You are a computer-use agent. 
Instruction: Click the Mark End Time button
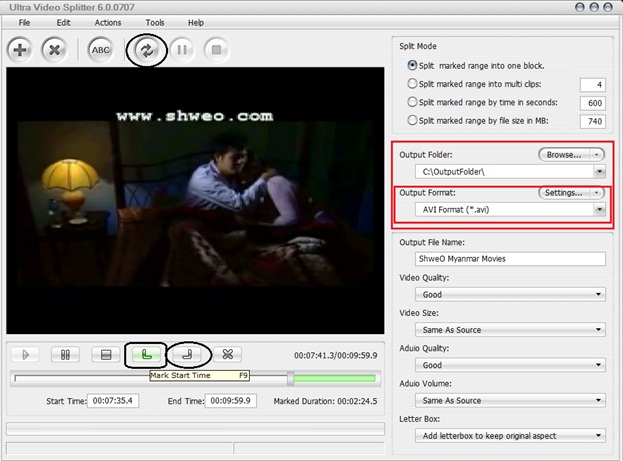pyautogui.click(x=187, y=354)
